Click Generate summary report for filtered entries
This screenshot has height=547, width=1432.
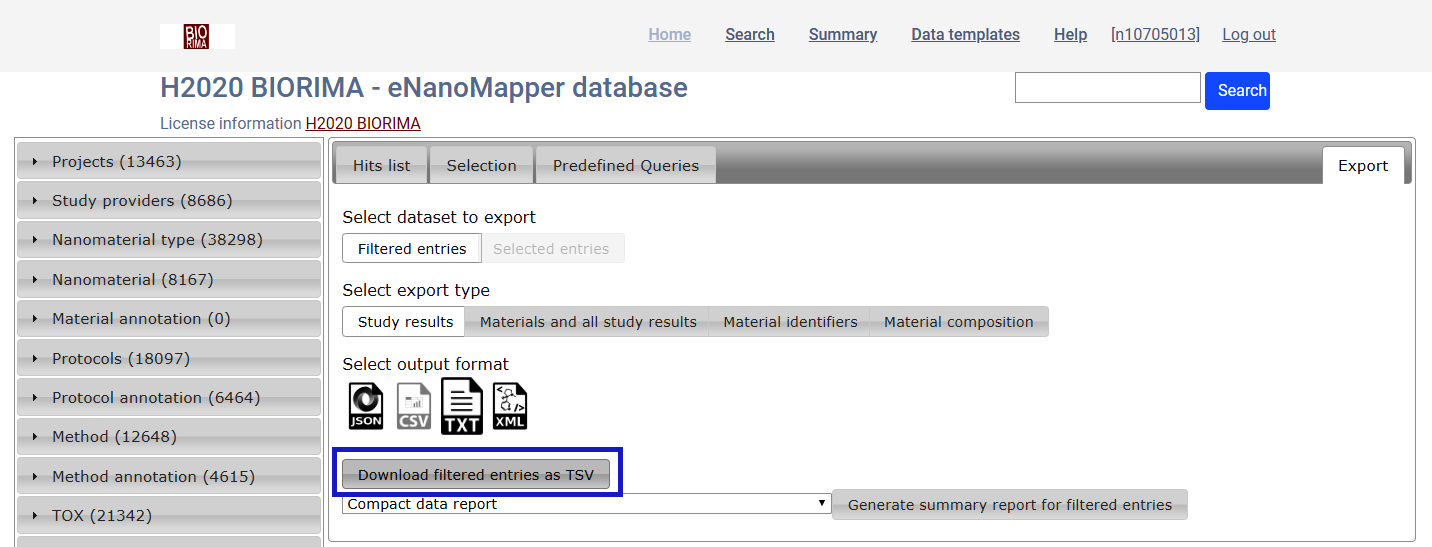click(x=1010, y=505)
